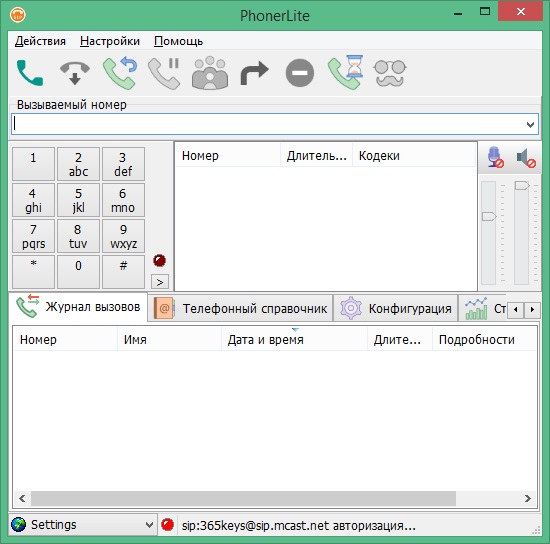Open the Действия menu
Viewport: 550px width, 544px height.
[x=40, y=41]
